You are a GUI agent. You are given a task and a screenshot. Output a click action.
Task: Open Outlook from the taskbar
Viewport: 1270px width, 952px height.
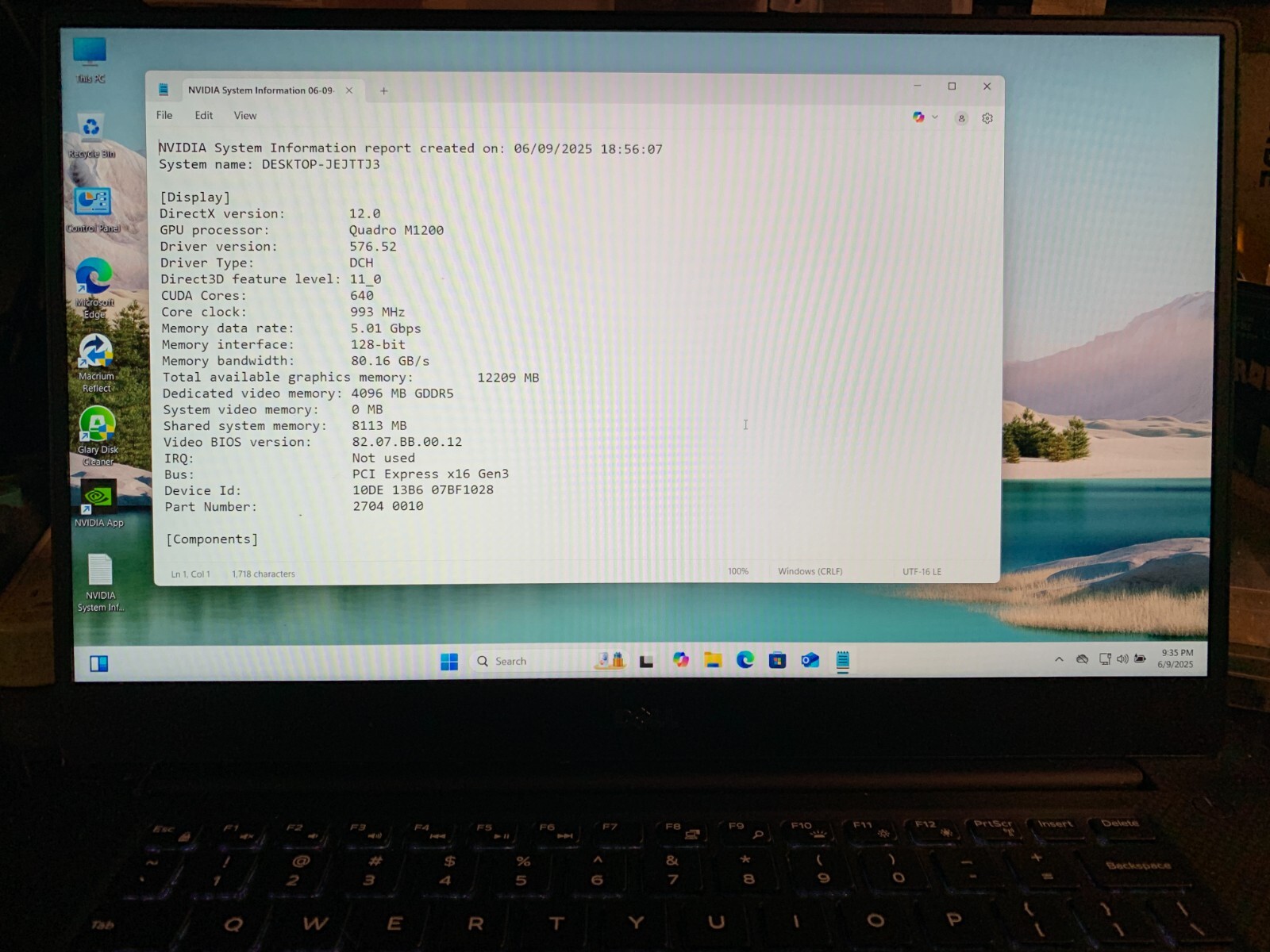(x=810, y=660)
